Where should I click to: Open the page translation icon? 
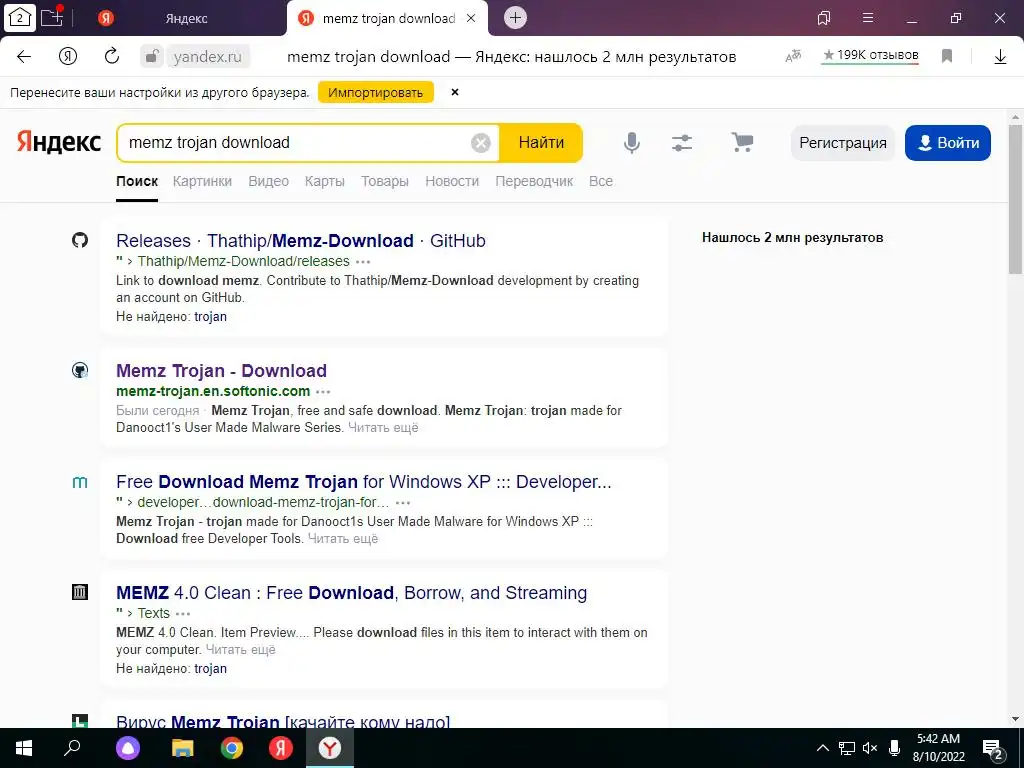tap(793, 57)
